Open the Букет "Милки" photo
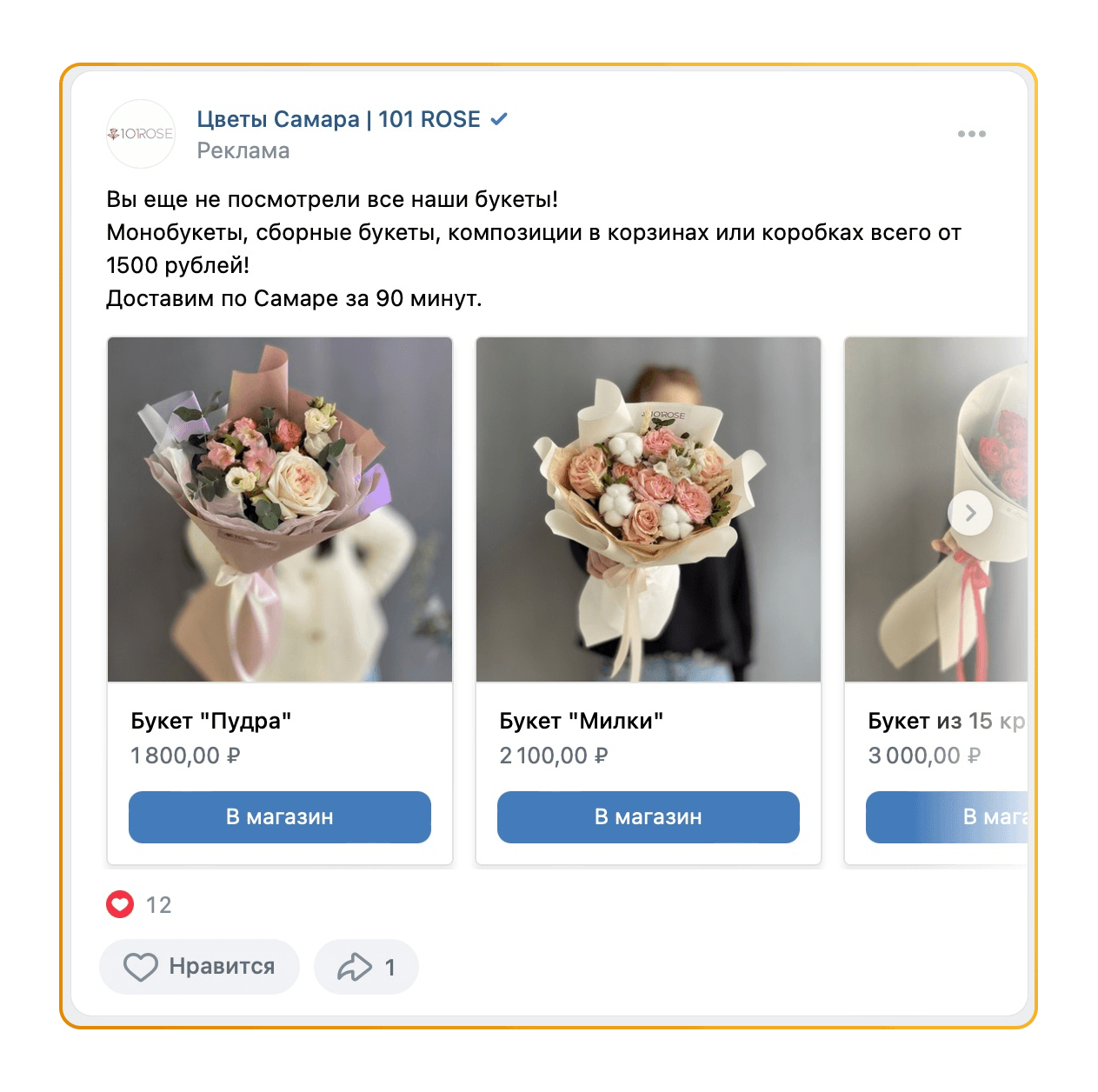The height and width of the screenshot is (1092, 1098). pyautogui.click(x=649, y=509)
